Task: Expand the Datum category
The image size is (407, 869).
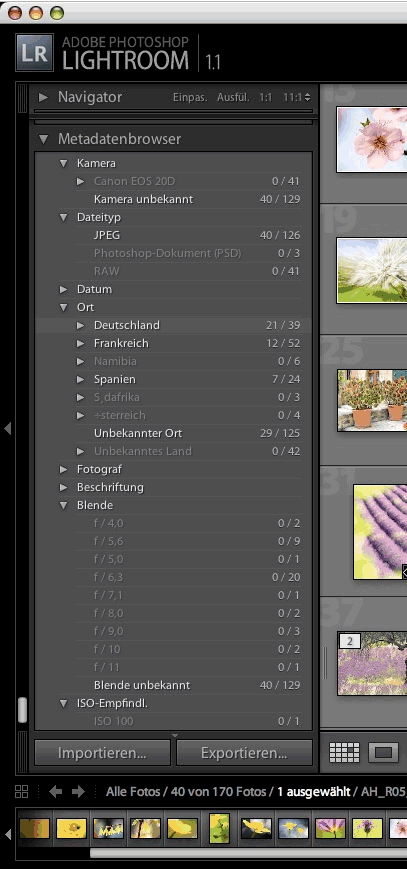Action: point(64,289)
